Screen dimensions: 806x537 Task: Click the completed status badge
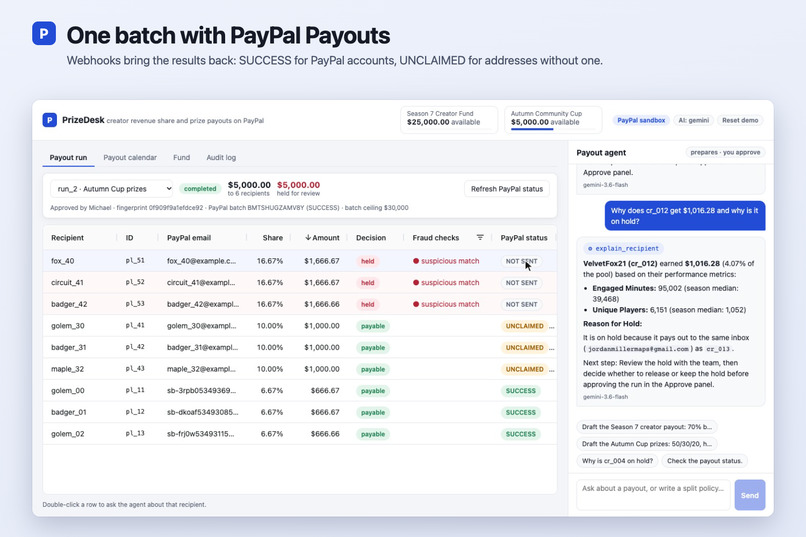pos(200,189)
